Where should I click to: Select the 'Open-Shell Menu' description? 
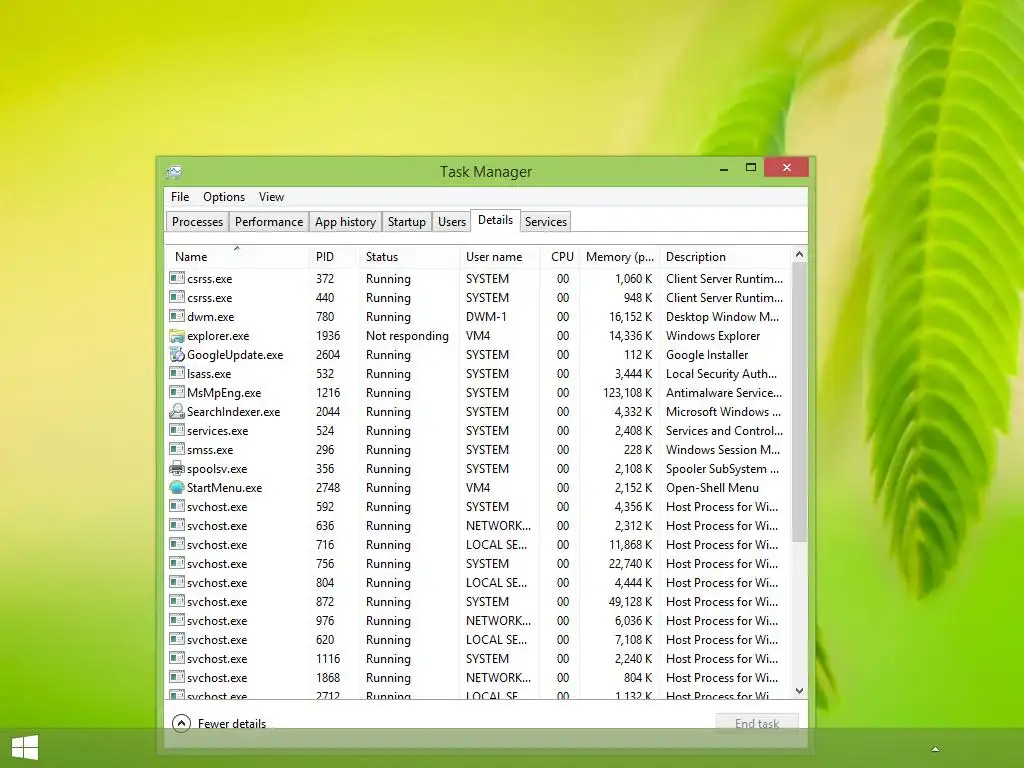pos(712,487)
